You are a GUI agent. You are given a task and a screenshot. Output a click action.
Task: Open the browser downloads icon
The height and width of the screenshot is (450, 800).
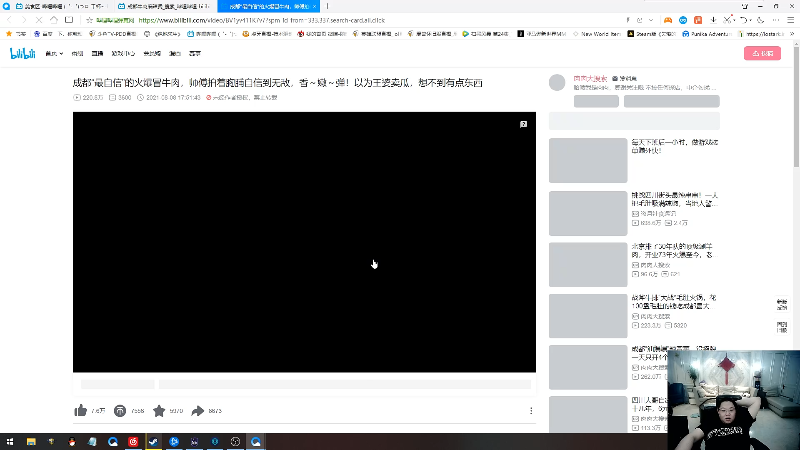[x=713, y=20]
